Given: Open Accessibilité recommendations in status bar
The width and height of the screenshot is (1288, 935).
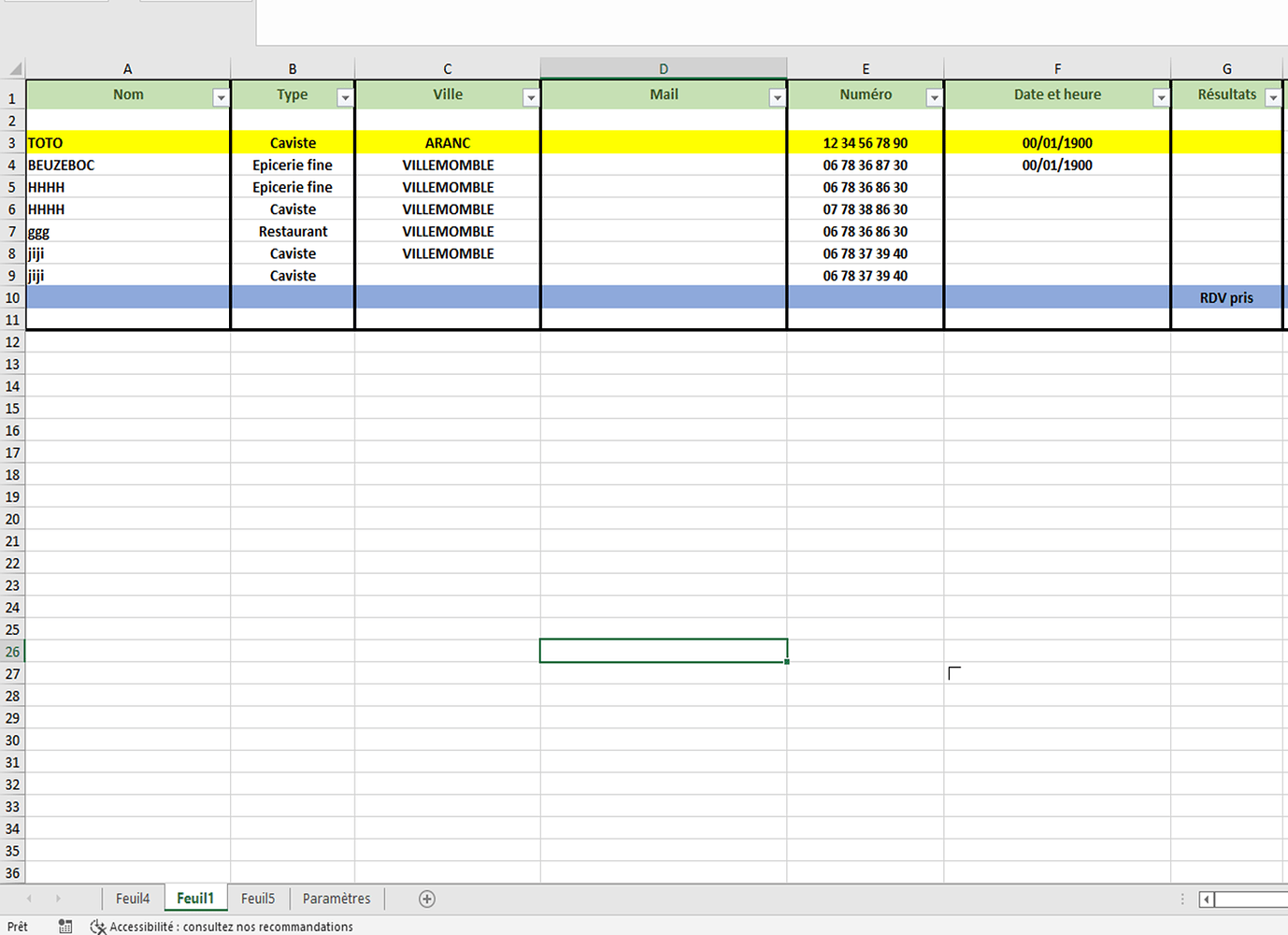Looking at the screenshot, I should click(x=222, y=927).
